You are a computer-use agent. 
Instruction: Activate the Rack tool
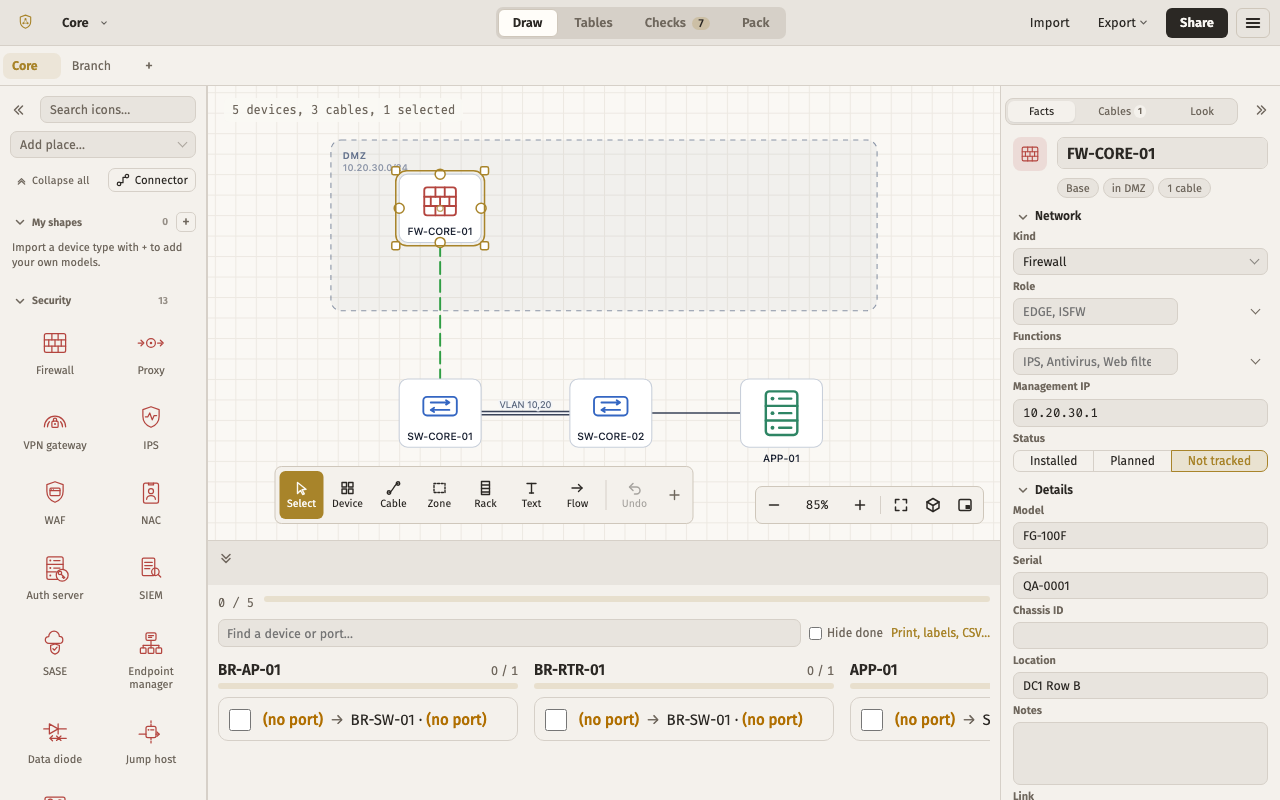(485, 495)
